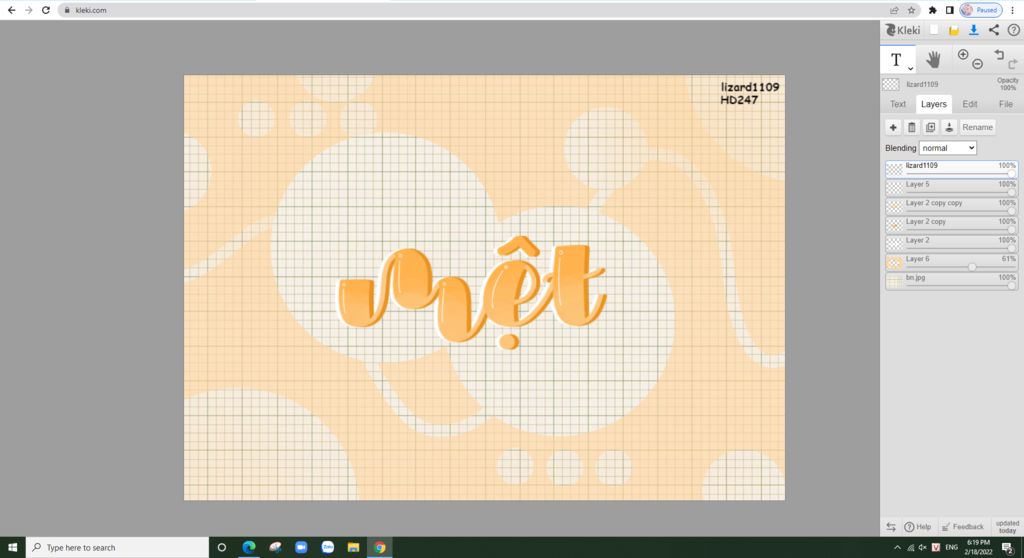Switch to the Layers tab
Screen dimensions: 1024x558
tap(933, 104)
